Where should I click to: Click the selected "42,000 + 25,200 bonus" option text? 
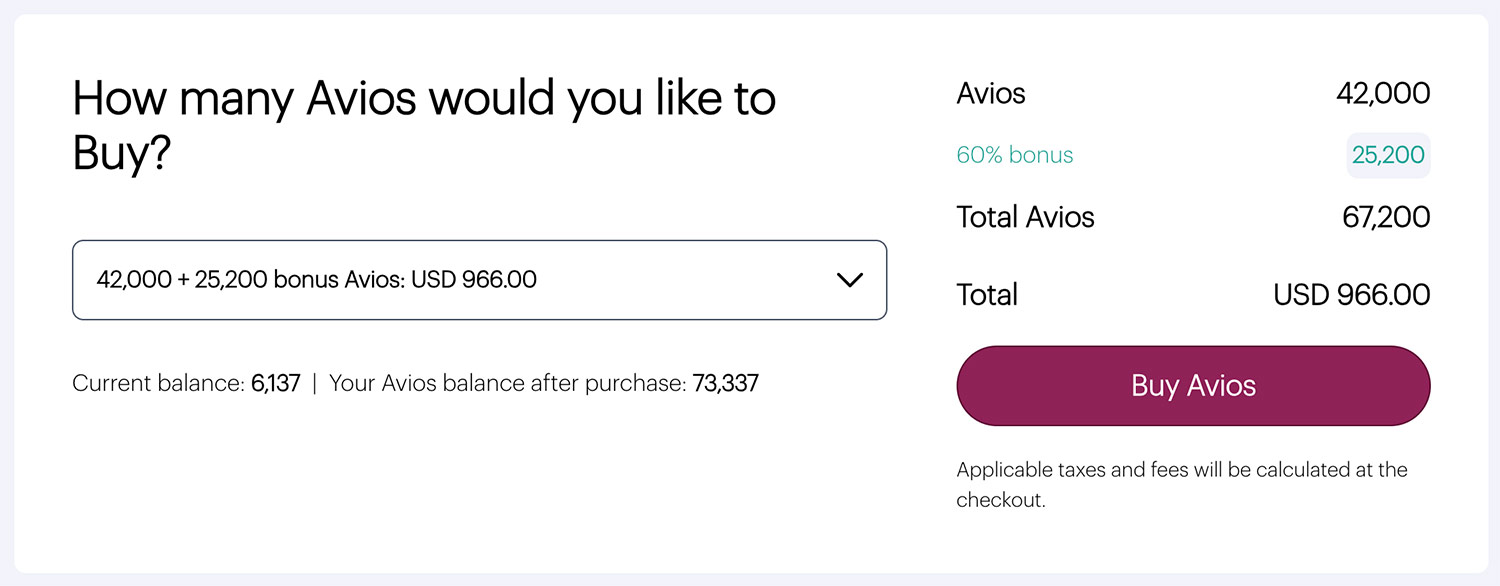click(316, 280)
